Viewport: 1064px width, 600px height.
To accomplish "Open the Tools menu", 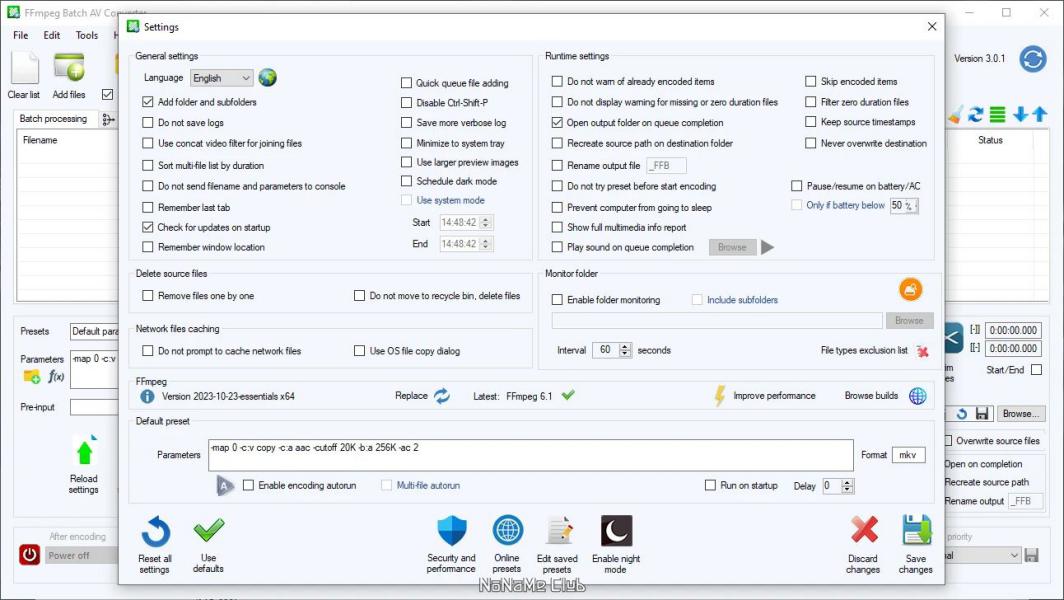I will pos(87,35).
